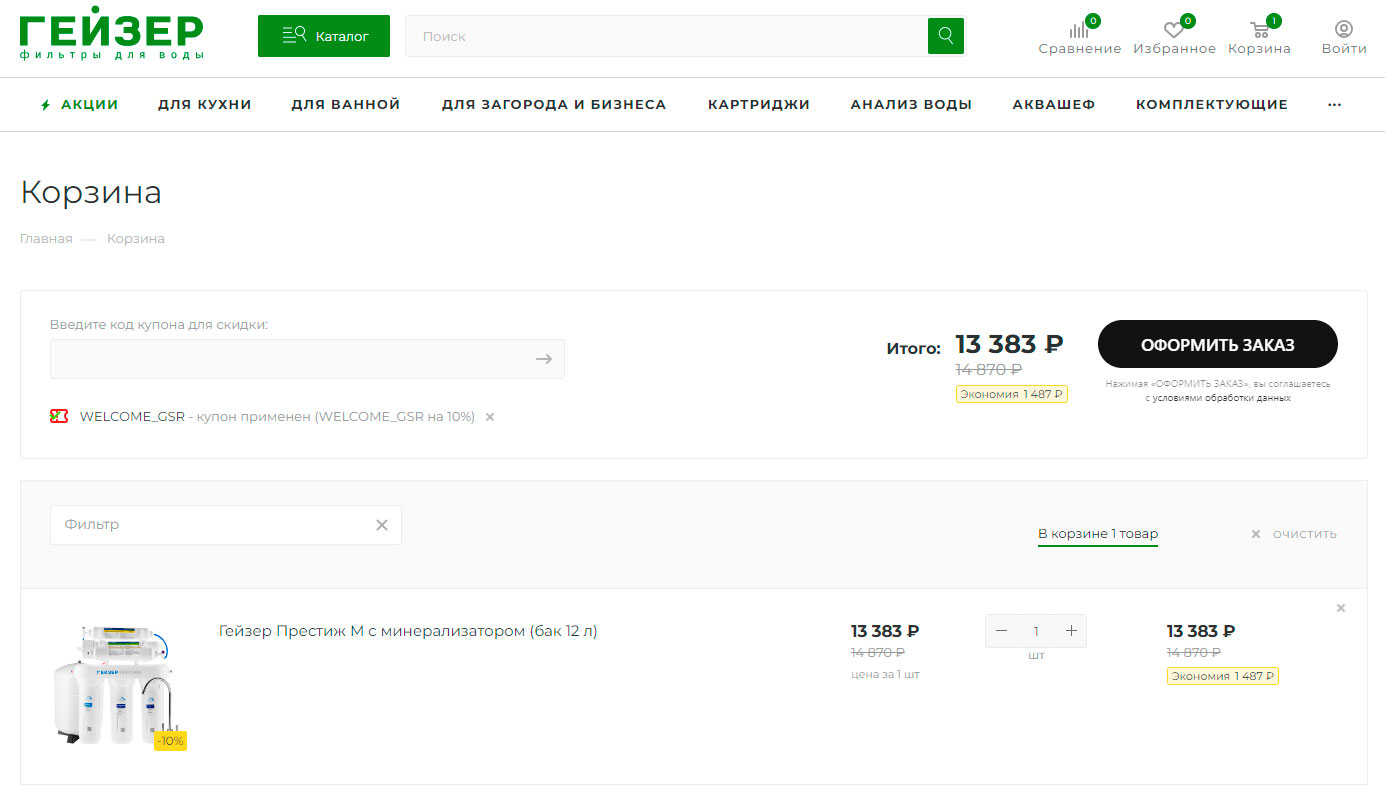
Task: Submit coupon with the arrow icon
Action: click(543, 359)
